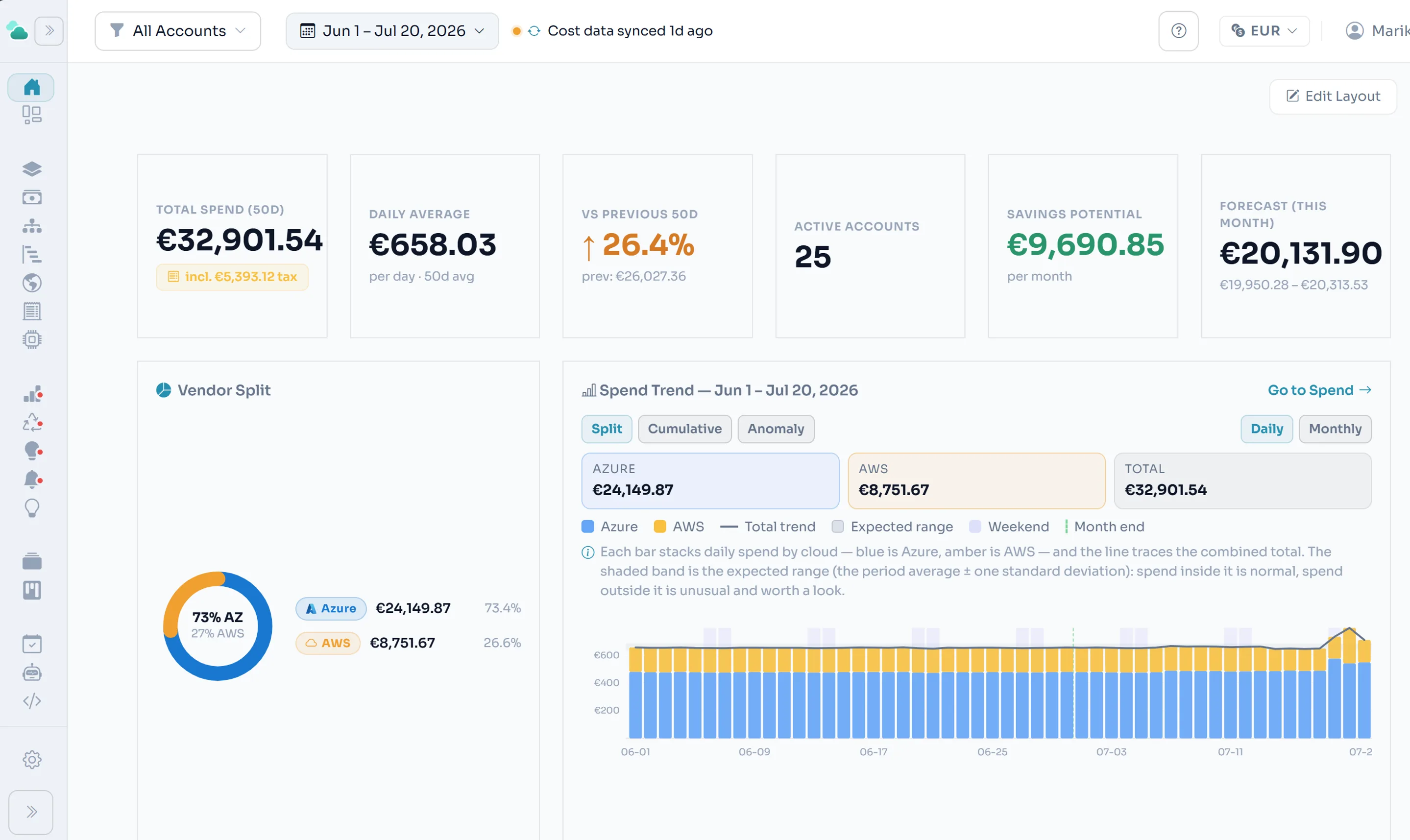1410x840 pixels.
Task: Open the bar chart anomalies icon with red dot
Action: (32, 394)
